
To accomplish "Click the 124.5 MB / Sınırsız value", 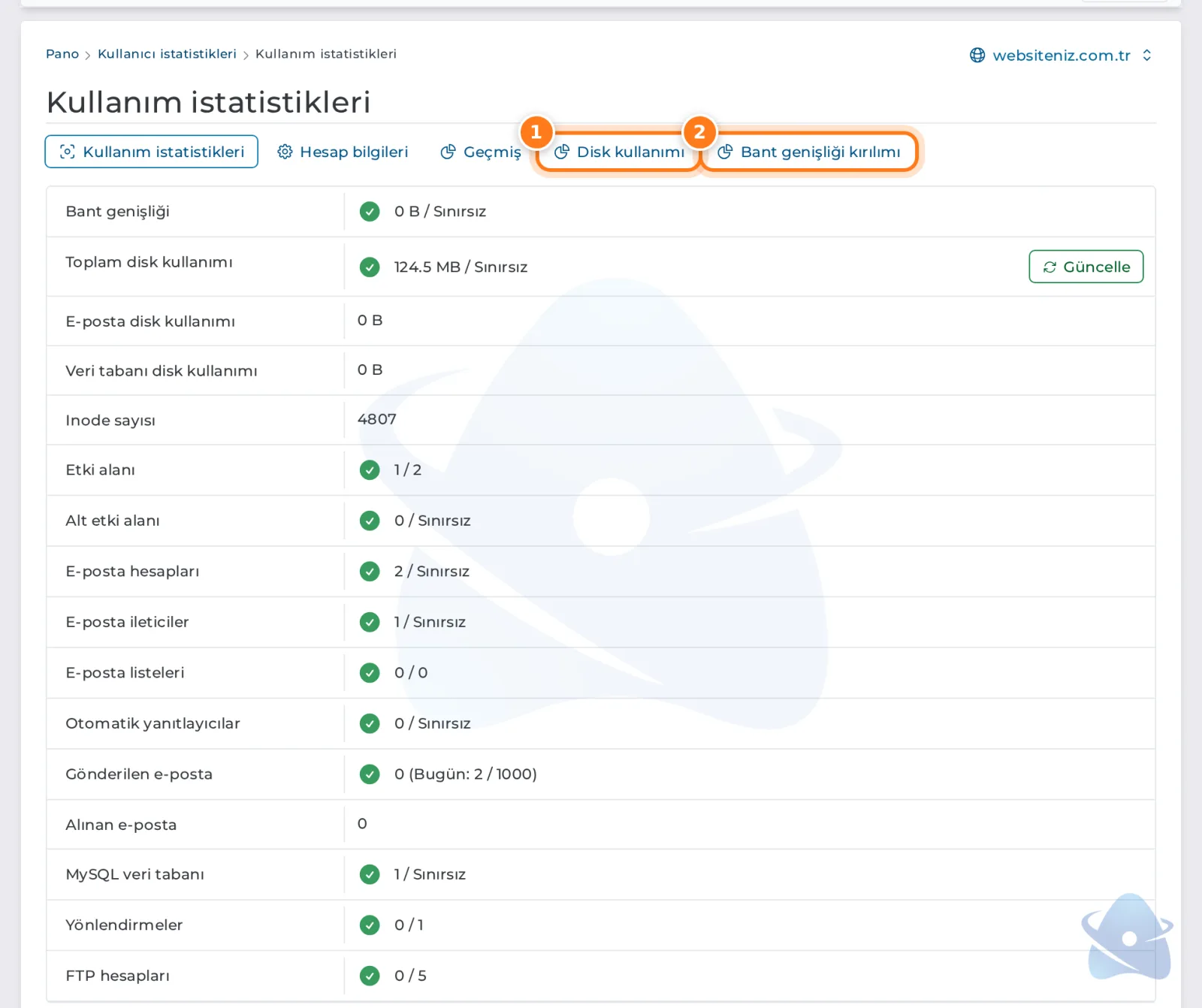I will (x=461, y=267).
